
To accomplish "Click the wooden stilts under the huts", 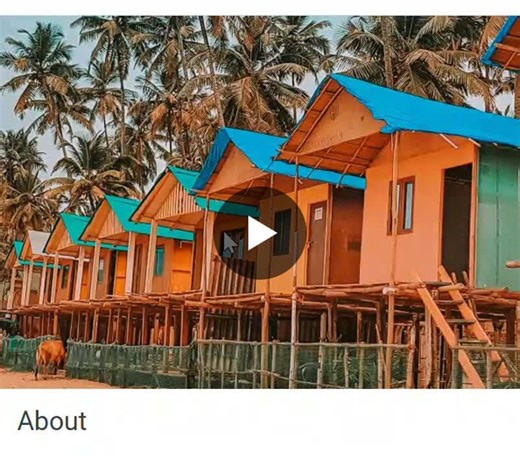I will pyautogui.click(x=233, y=320).
